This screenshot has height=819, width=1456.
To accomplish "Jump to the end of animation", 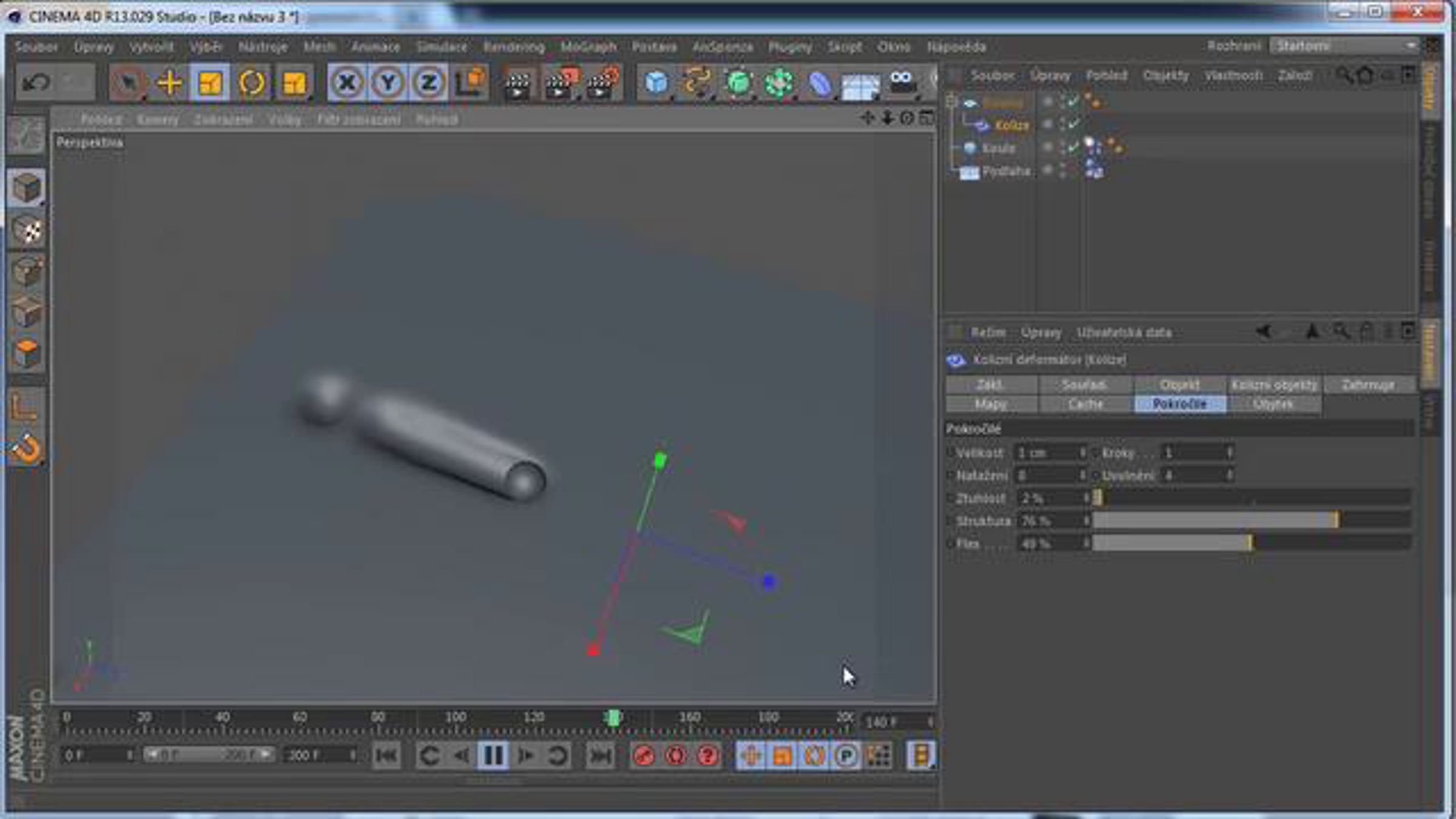I will tap(601, 755).
